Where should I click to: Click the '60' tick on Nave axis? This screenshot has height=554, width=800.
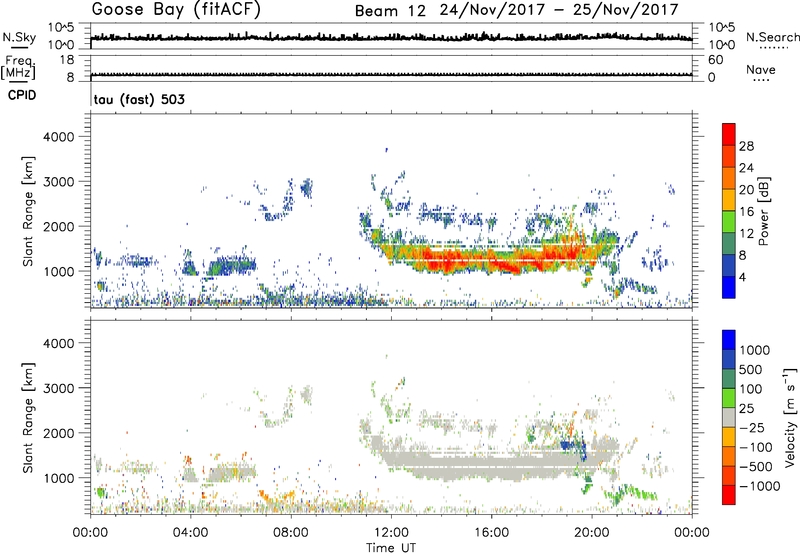(716, 60)
